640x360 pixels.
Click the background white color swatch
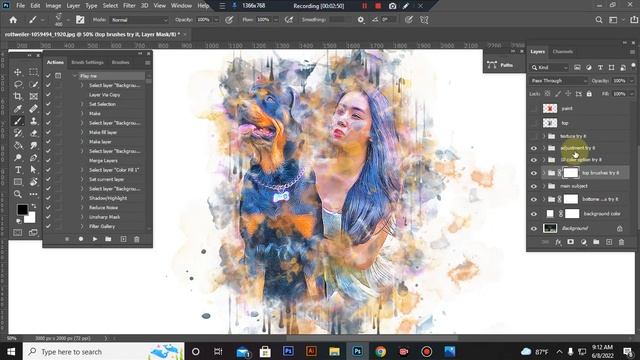click(30, 217)
